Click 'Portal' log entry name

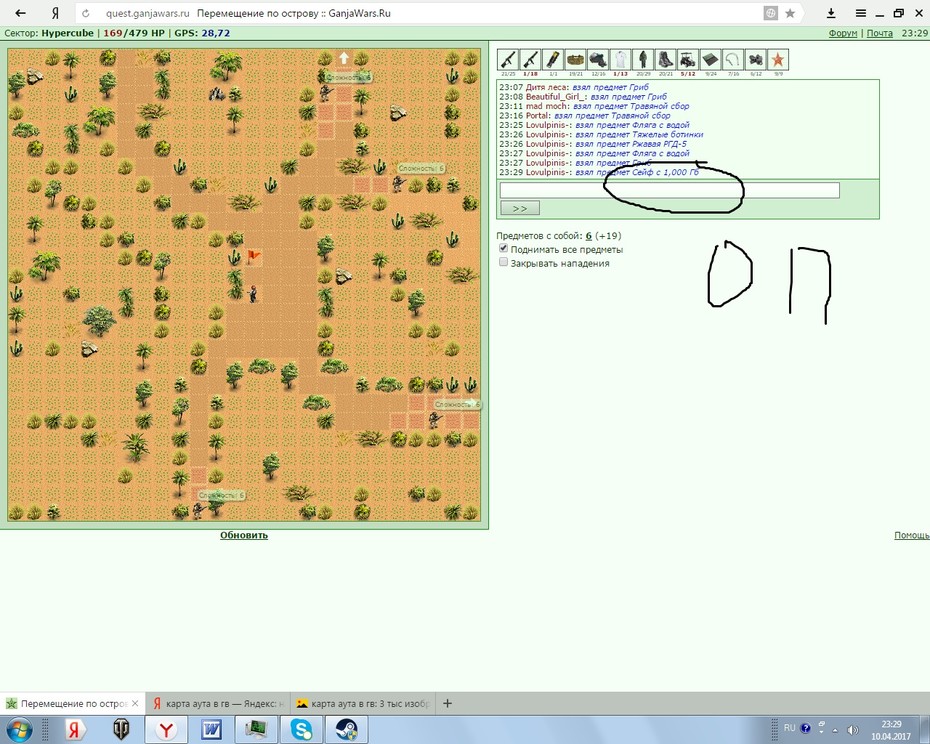pos(538,116)
